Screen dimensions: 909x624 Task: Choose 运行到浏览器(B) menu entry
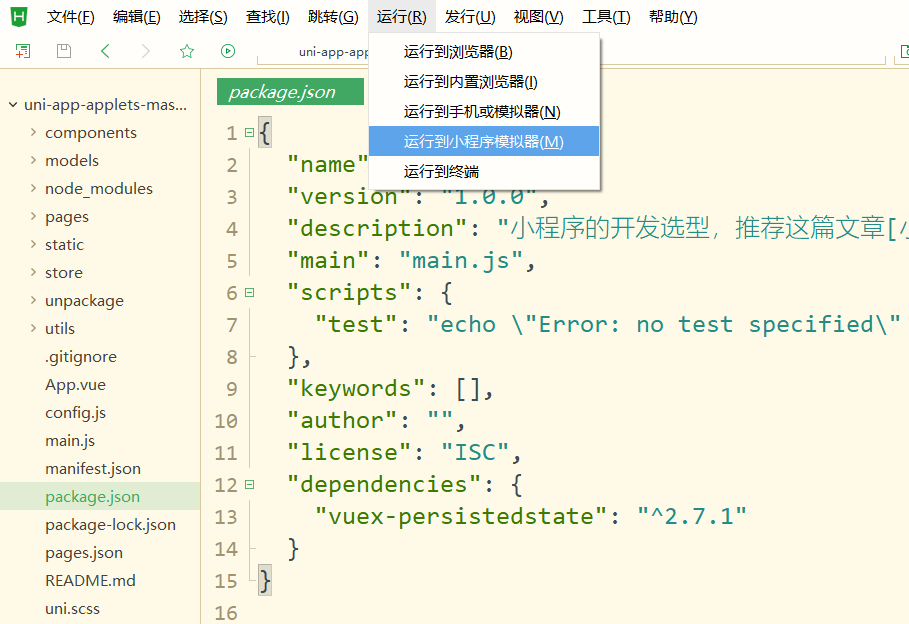pyautogui.click(x=483, y=52)
